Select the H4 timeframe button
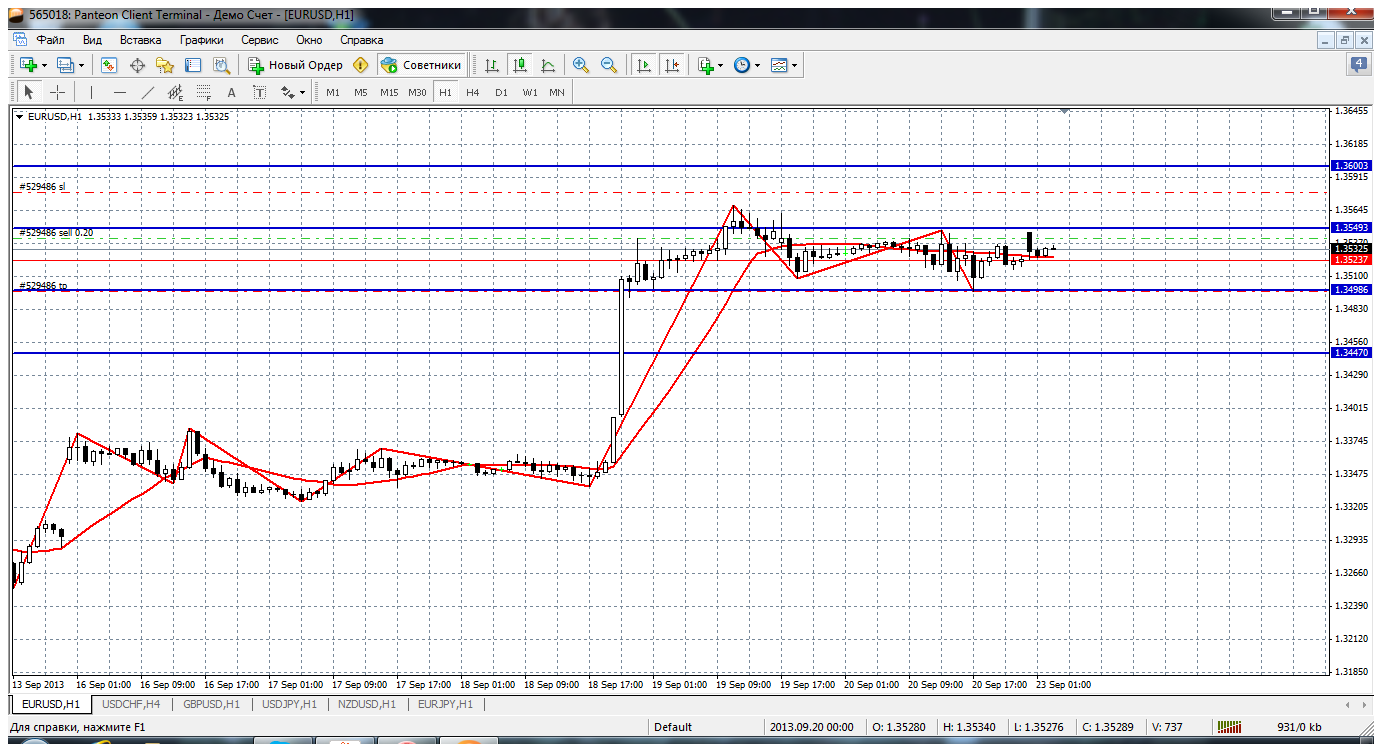 point(473,92)
